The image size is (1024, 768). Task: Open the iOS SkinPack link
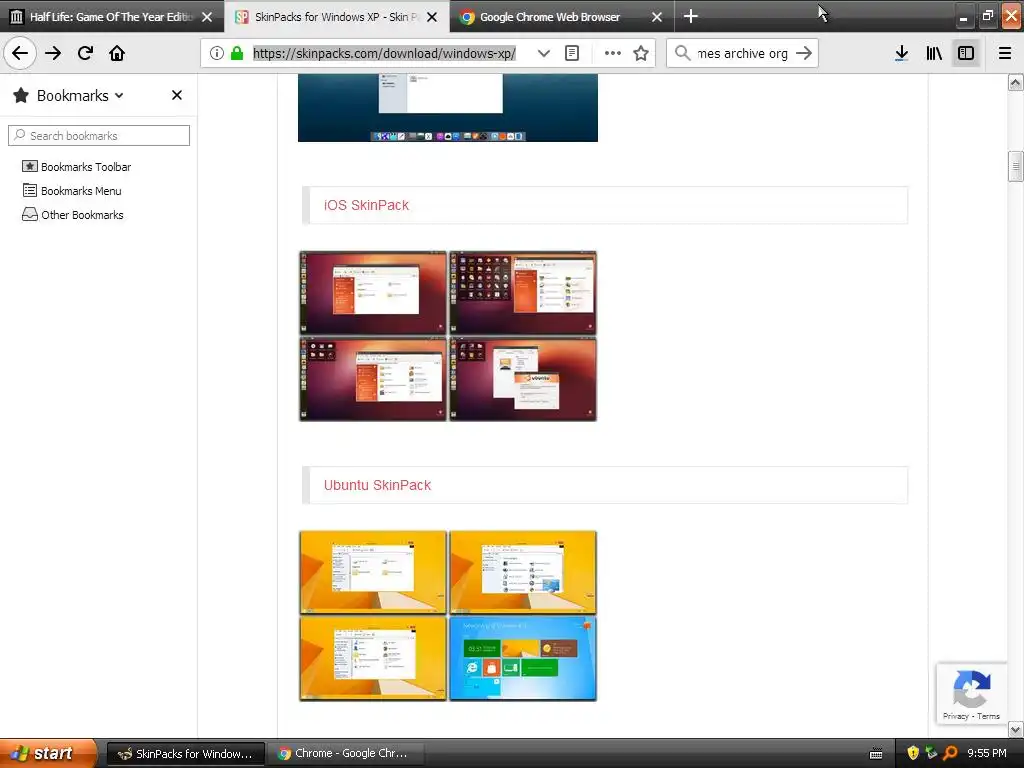pyautogui.click(x=366, y=205)
